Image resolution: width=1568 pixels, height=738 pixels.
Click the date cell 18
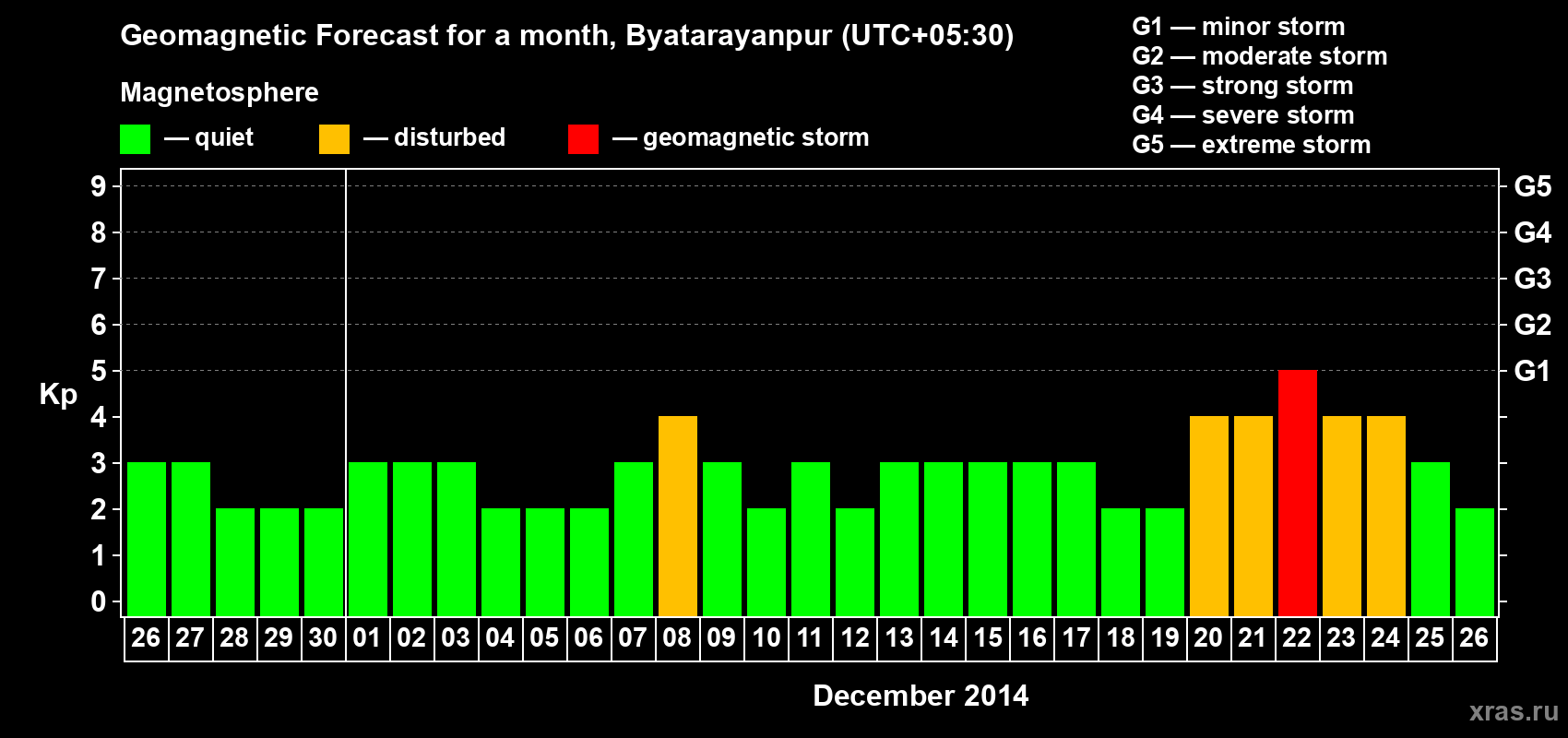pos(1120,638)
